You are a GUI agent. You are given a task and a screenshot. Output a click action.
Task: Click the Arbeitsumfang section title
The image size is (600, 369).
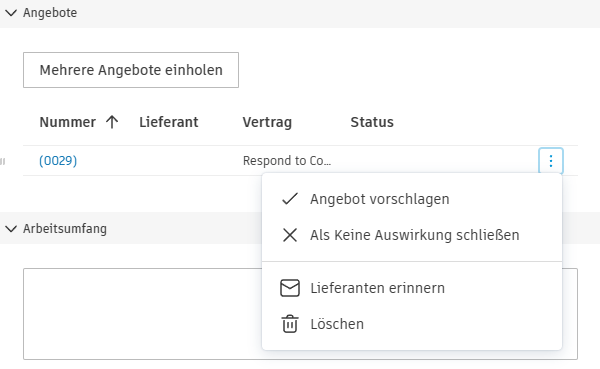pyautogui.click(x=65, y=229)
